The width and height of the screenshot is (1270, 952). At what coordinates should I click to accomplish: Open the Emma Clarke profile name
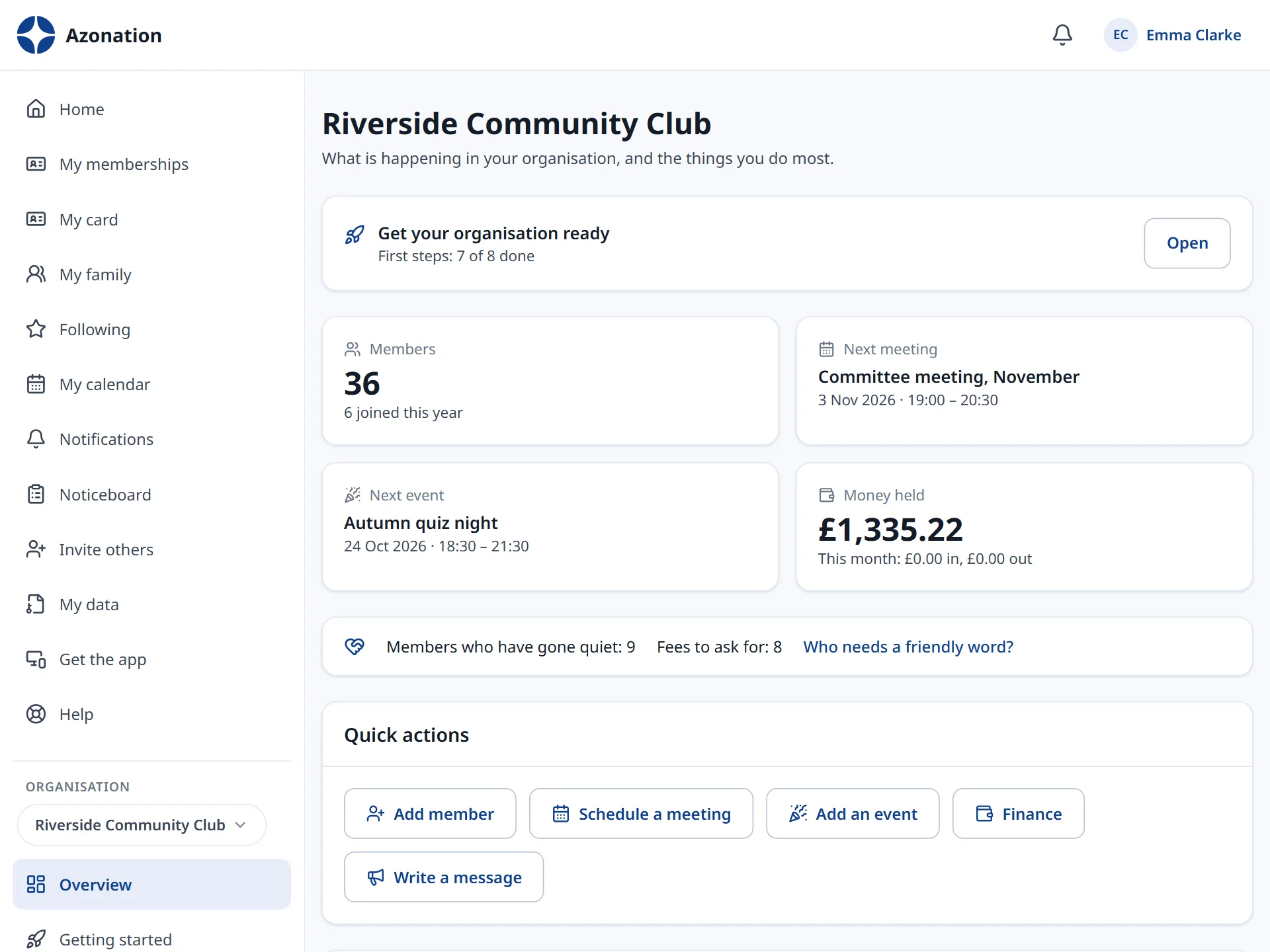coord(1193,35)
